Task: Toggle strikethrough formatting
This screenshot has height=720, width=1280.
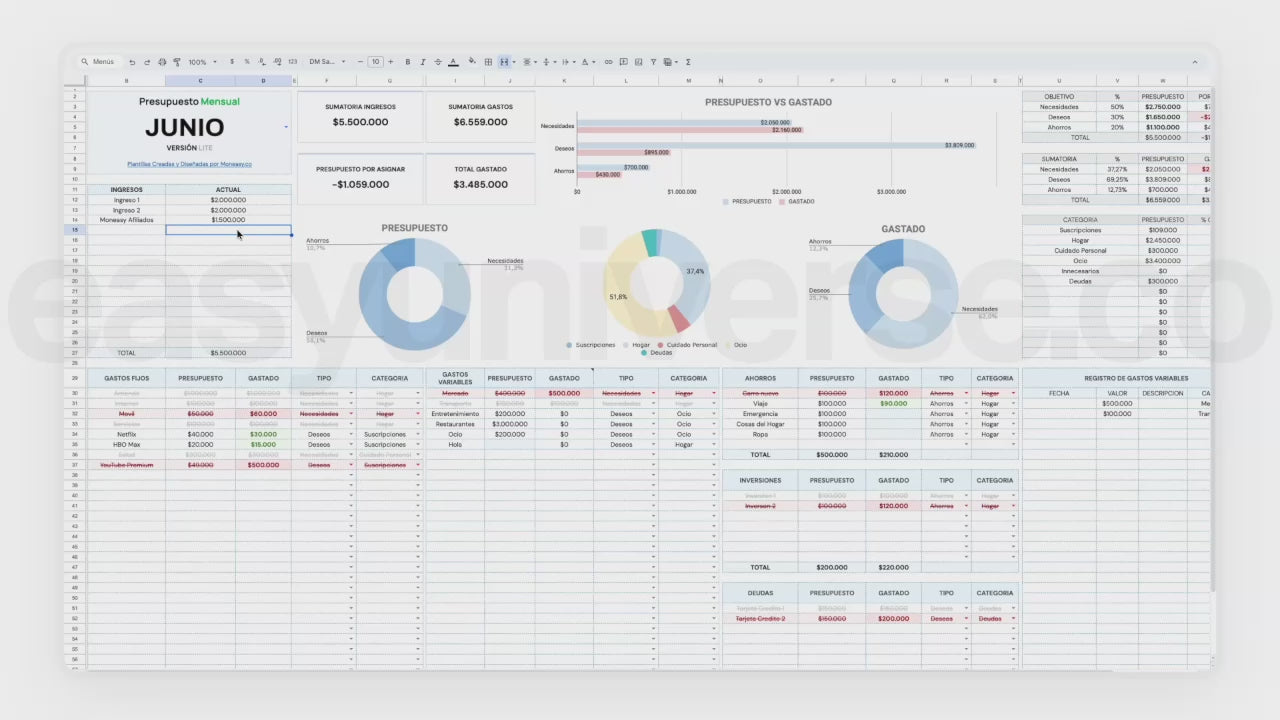Action: pyautogui.click(x=437, y=62)
